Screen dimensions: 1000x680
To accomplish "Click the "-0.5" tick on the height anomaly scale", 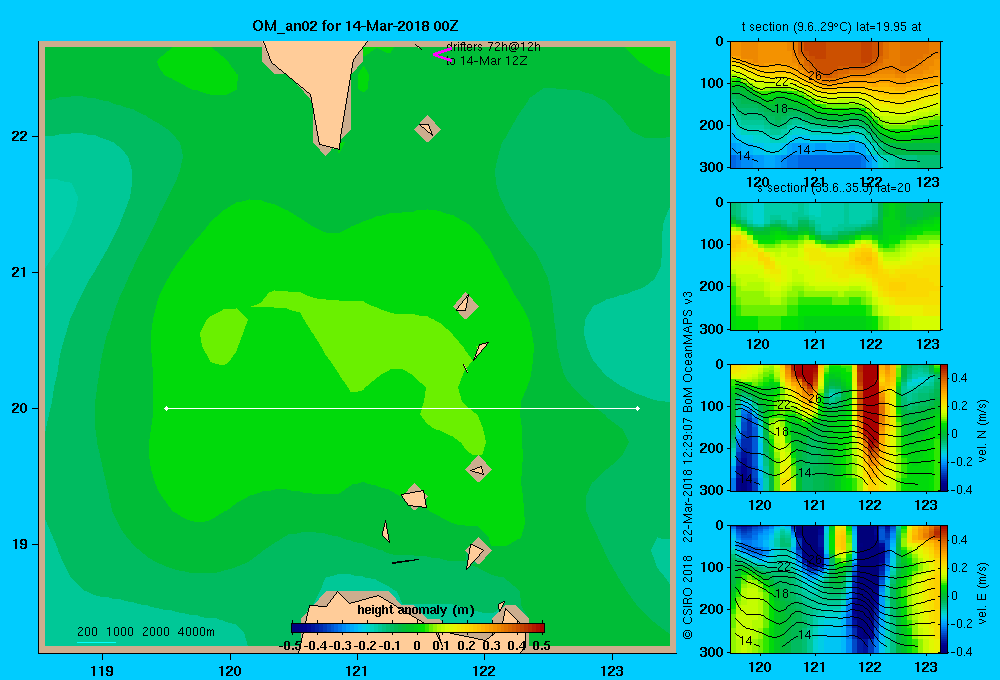I will [290, 646].
